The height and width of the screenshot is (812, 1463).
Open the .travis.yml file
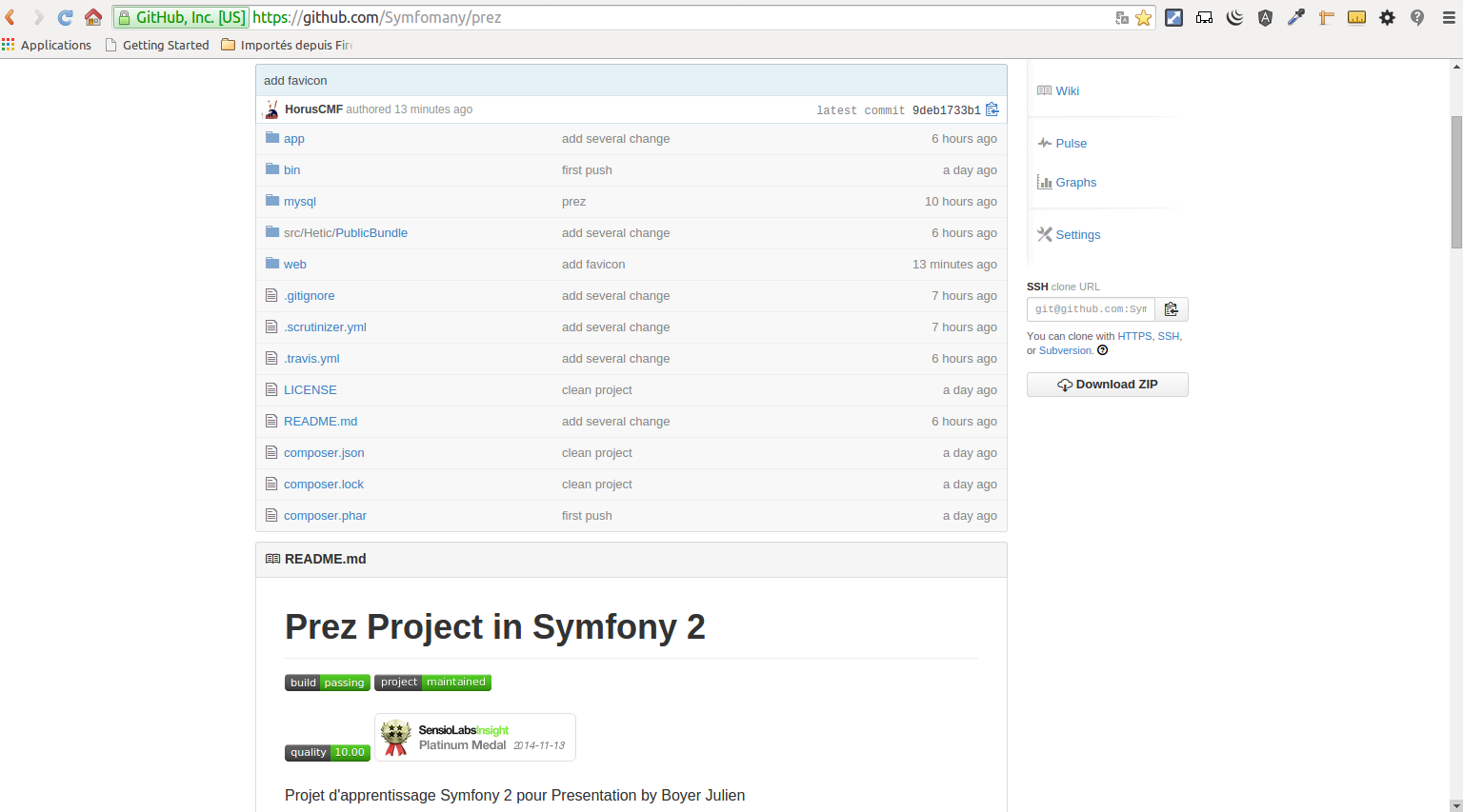point(311,358)
